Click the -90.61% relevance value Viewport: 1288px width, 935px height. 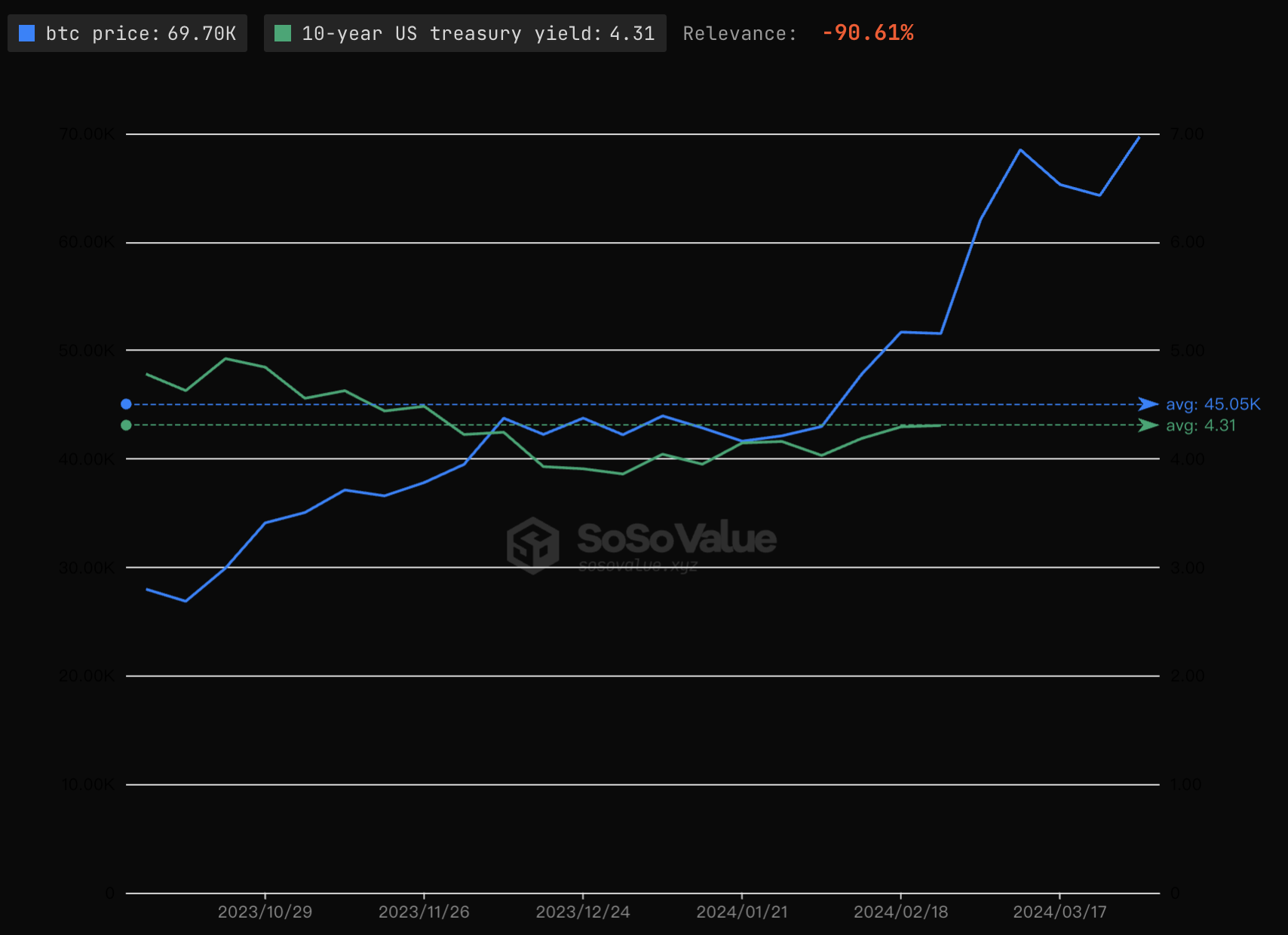tap(867, 33)
